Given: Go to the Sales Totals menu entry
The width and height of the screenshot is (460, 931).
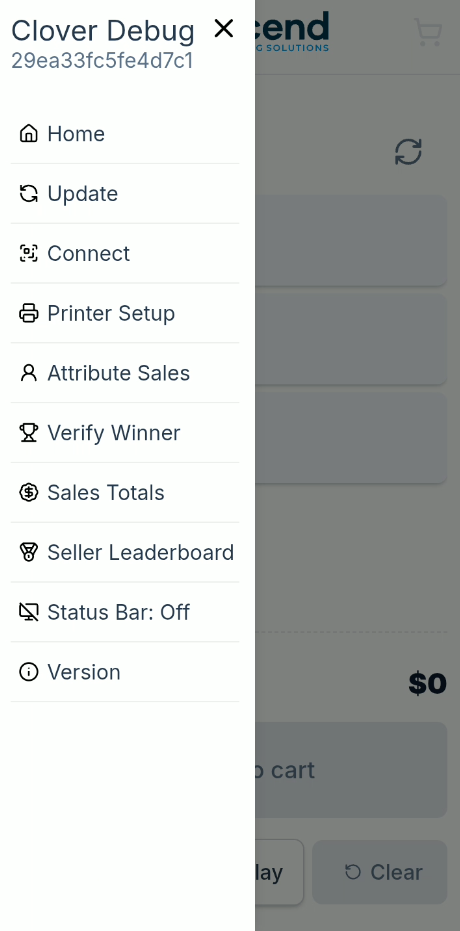Looking at the screenshot, I should click(x=125, y=493).
